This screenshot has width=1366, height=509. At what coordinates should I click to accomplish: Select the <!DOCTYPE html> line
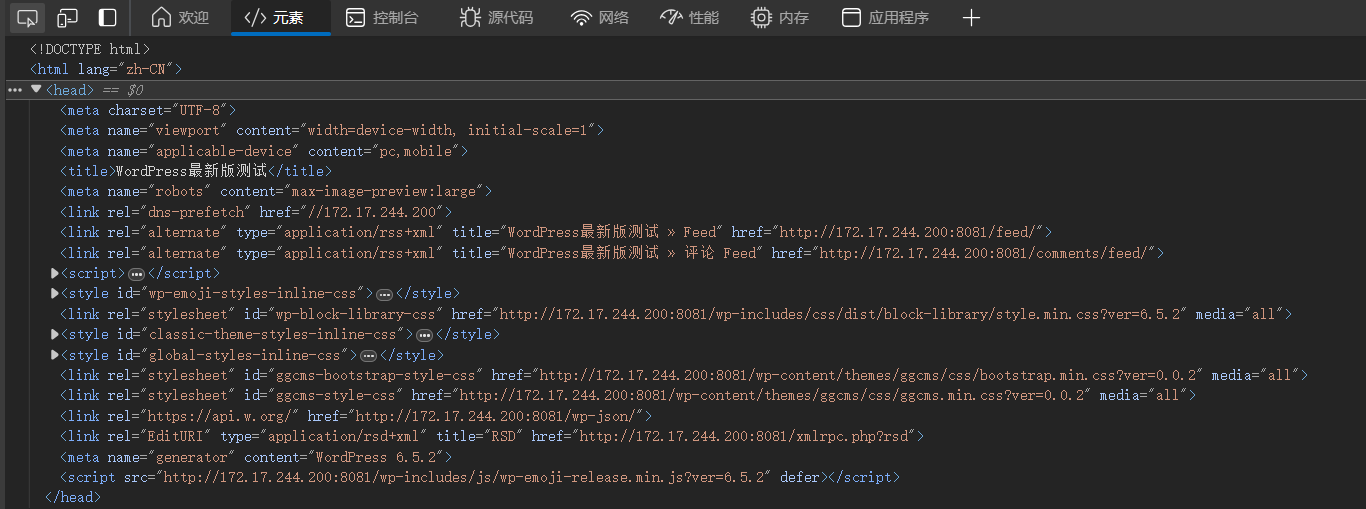(x=90, y=49)
